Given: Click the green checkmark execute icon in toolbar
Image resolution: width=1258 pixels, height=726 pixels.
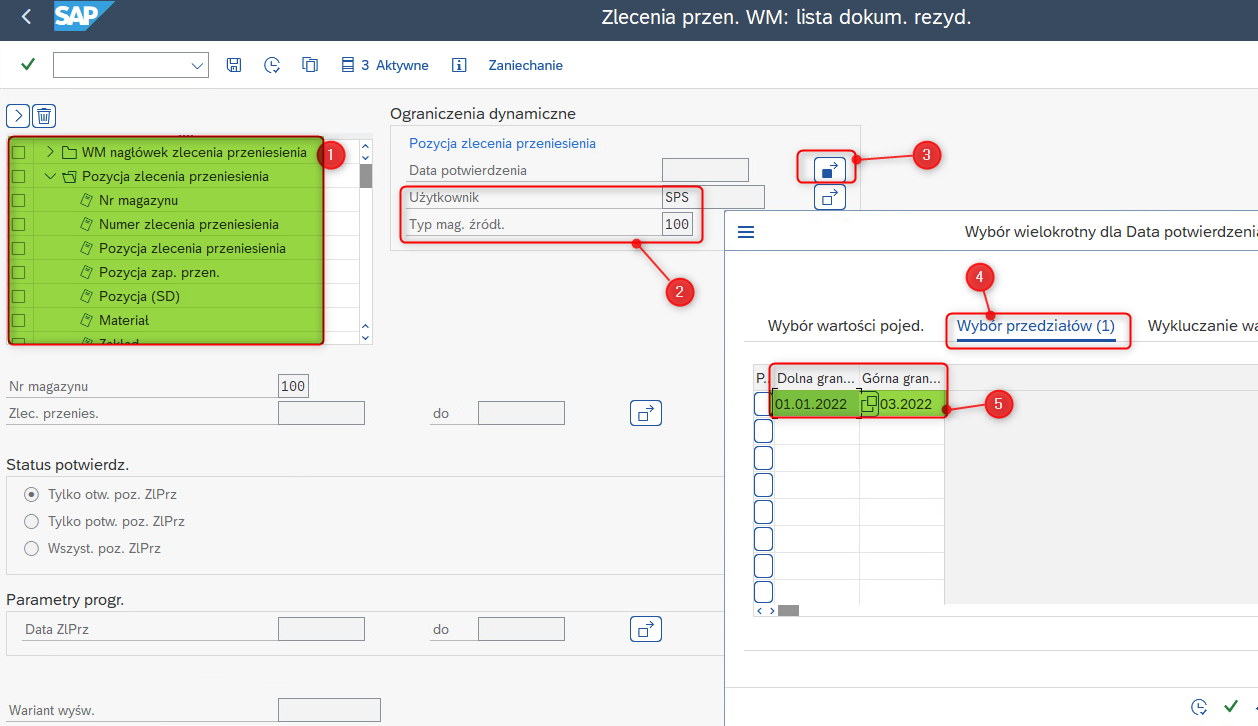Looking at the screenshot, I should [28, 65].
